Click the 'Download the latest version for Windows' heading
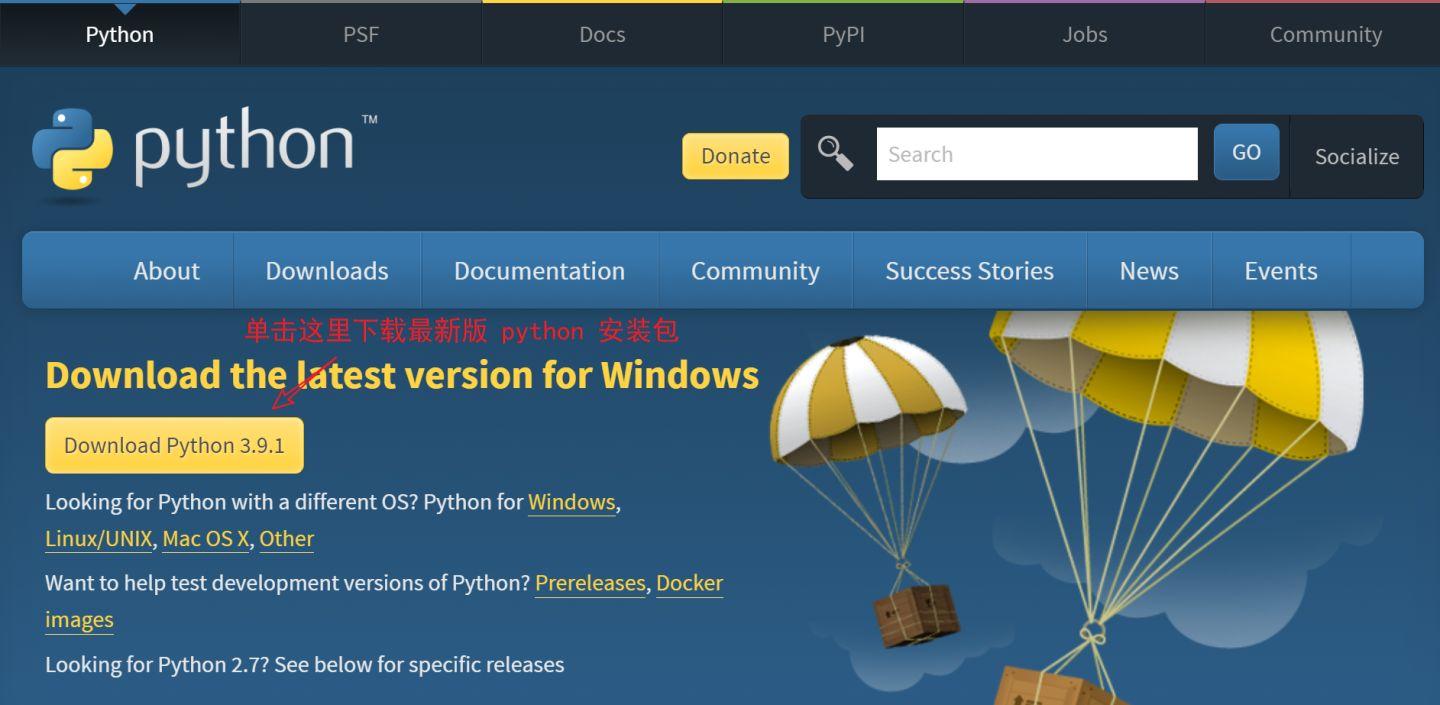This screenshot has width=1440, height=705. click(x=402, y=375)
